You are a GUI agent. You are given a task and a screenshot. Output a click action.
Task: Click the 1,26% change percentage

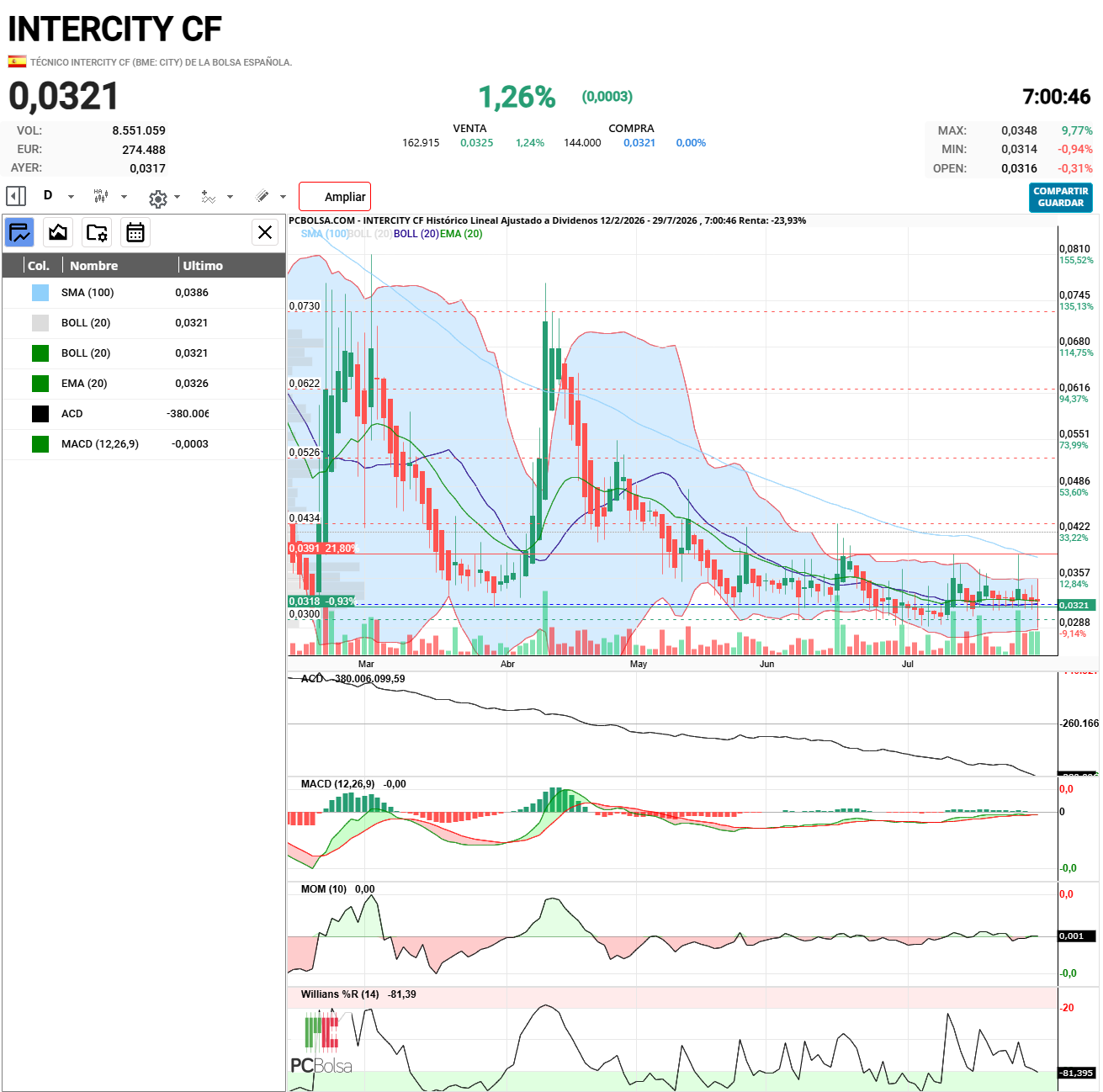pyautogui.click(x=517, y=98)
